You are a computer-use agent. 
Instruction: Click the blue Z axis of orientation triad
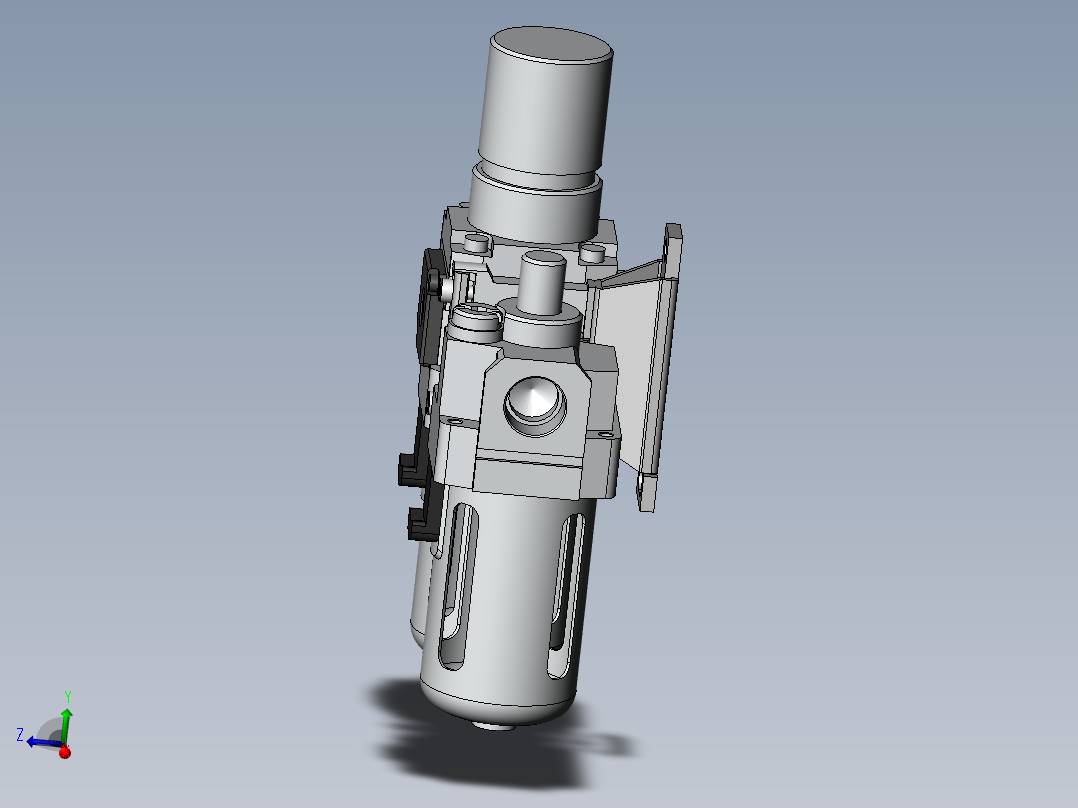pyautogui.click(x=43, y=743)
